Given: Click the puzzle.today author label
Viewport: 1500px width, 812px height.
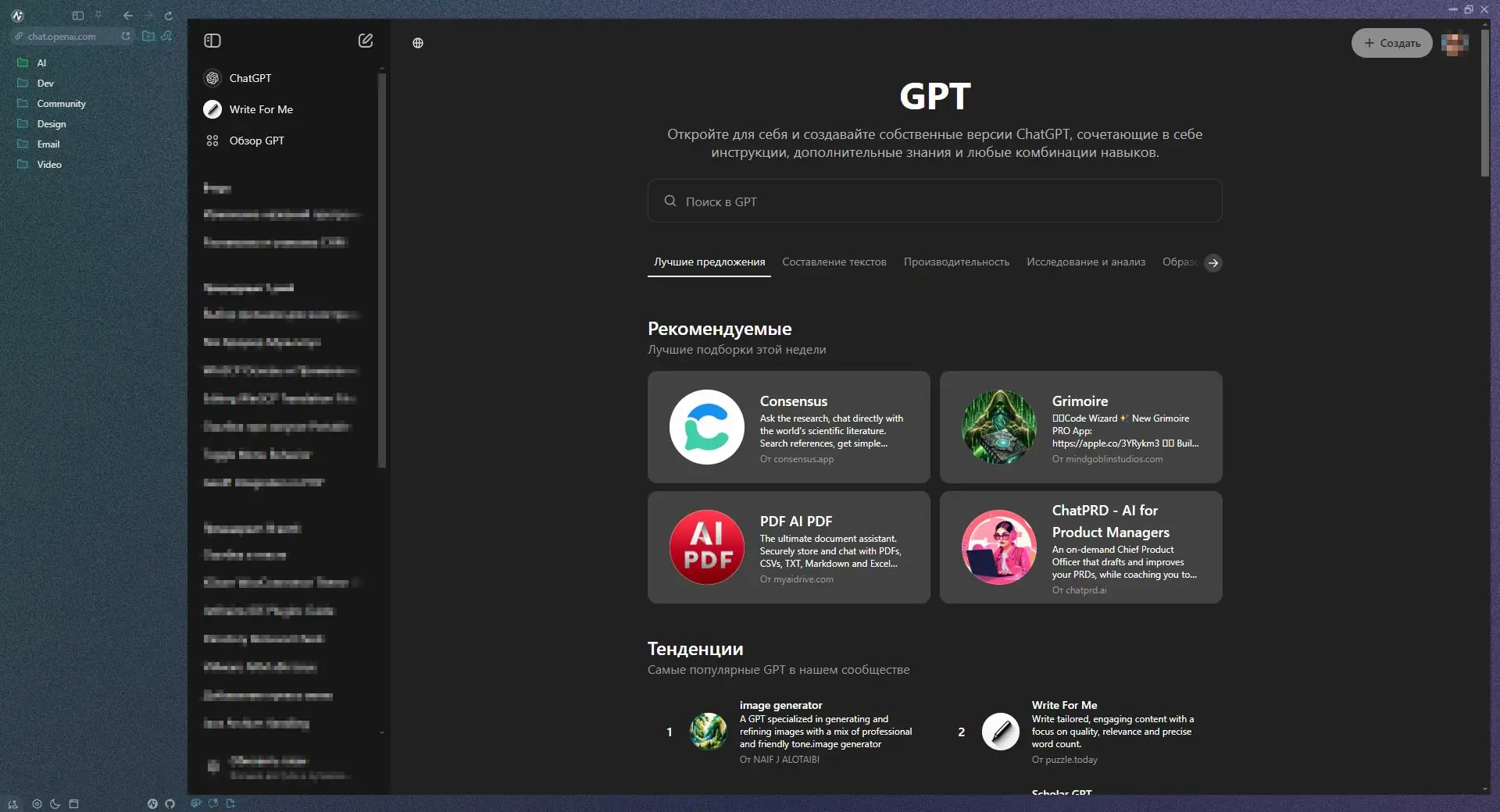Looking at the screenshot, I should [x=1064, y=760].
